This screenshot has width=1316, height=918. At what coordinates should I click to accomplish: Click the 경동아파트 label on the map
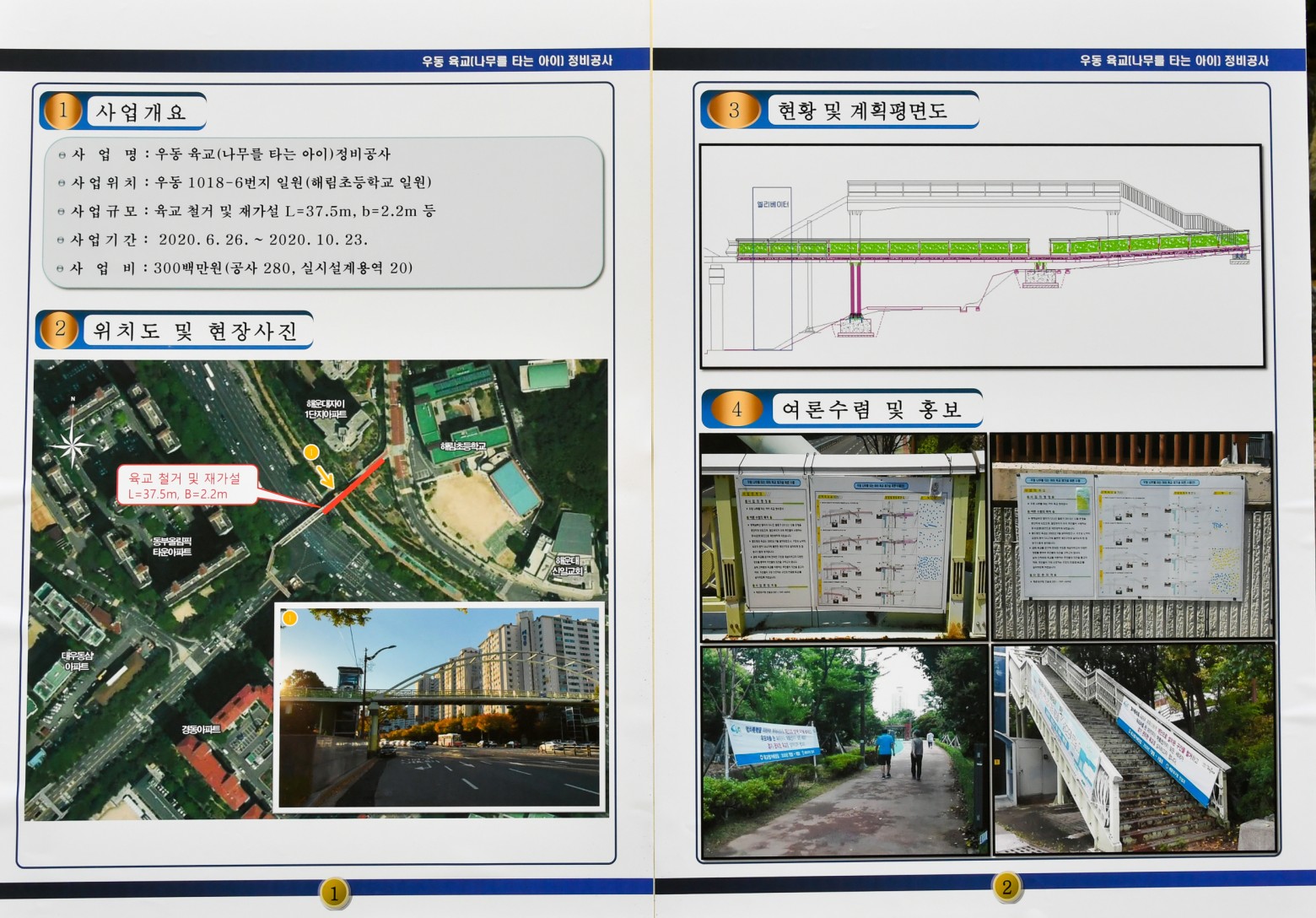coord(200,729)
